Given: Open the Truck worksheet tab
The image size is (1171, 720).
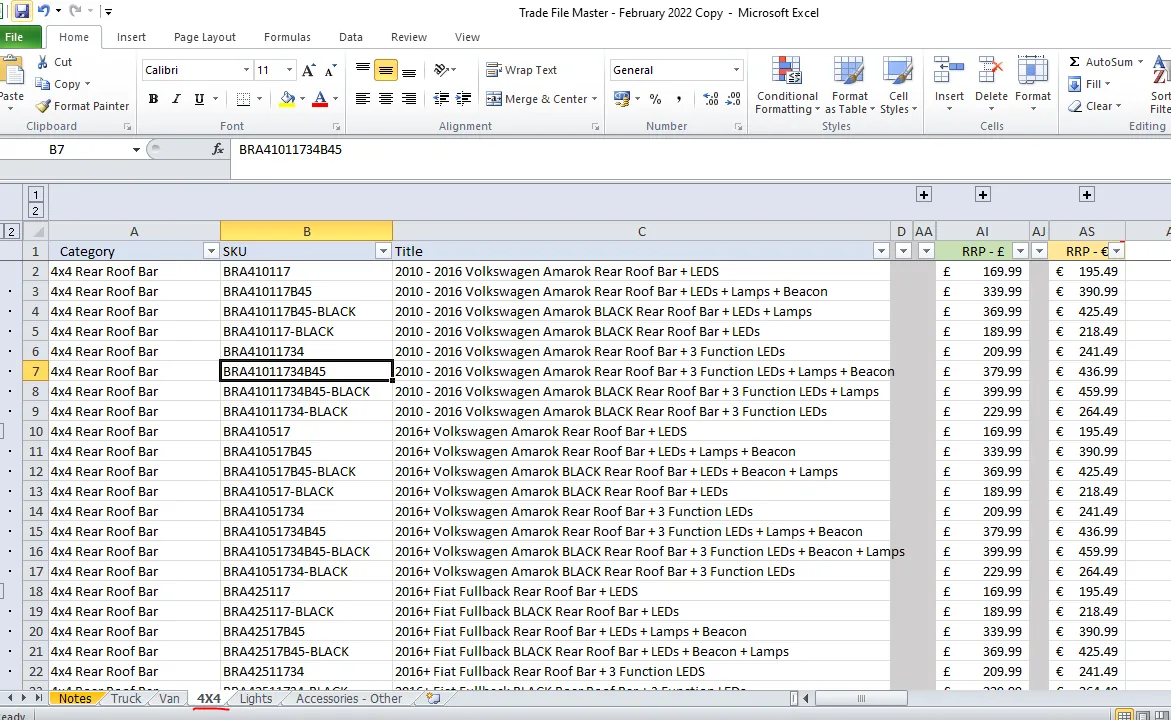Looking at the screenshot, I should (125, 698).
